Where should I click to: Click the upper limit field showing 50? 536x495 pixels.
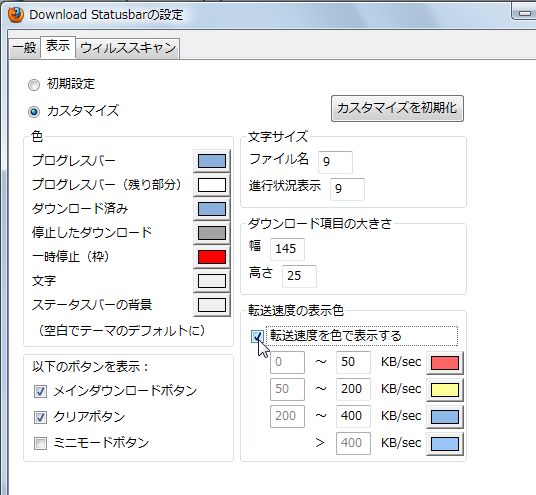click(x=353, y=362)
